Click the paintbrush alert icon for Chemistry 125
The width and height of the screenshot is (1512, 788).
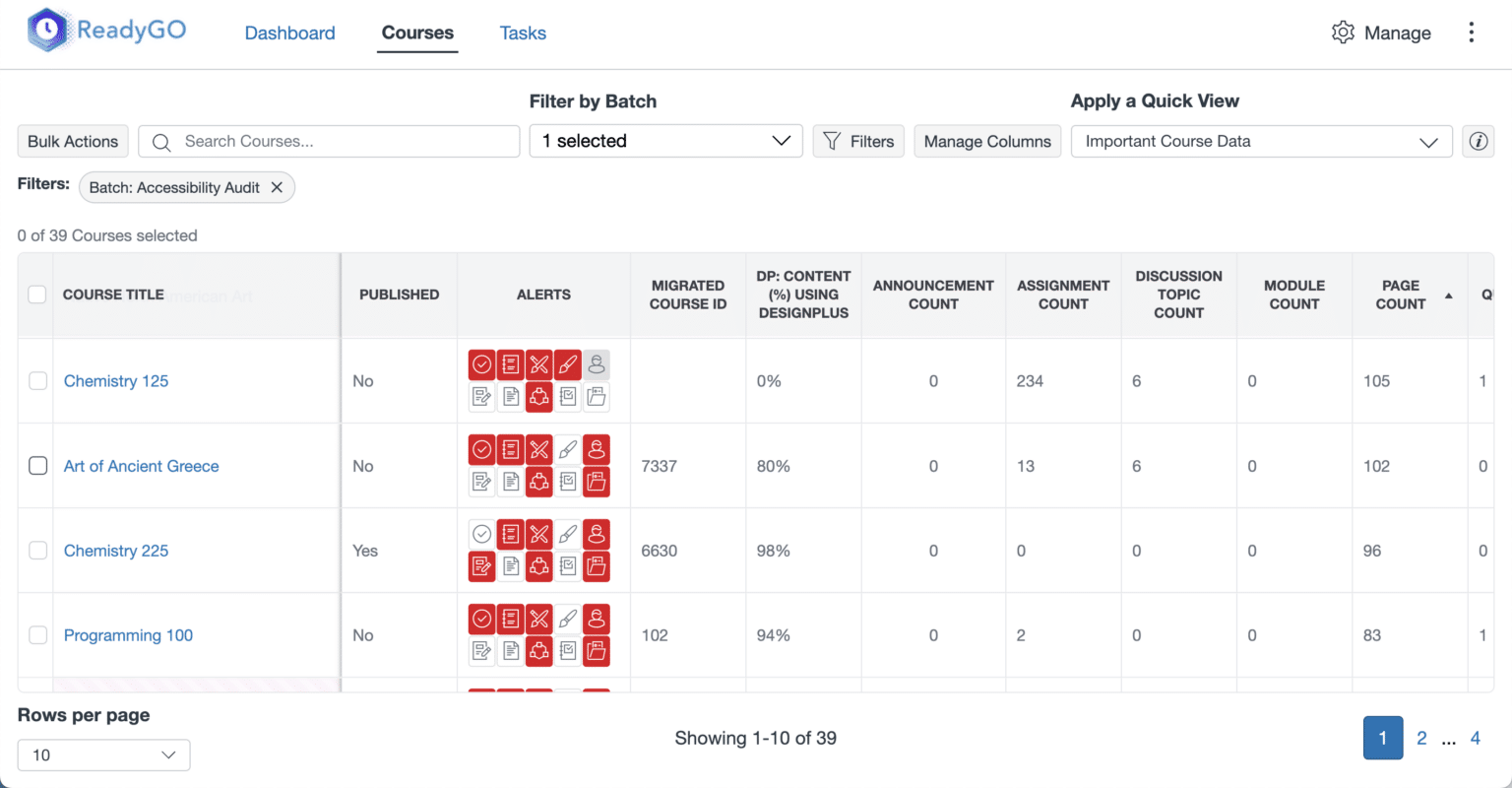point(568,365)
